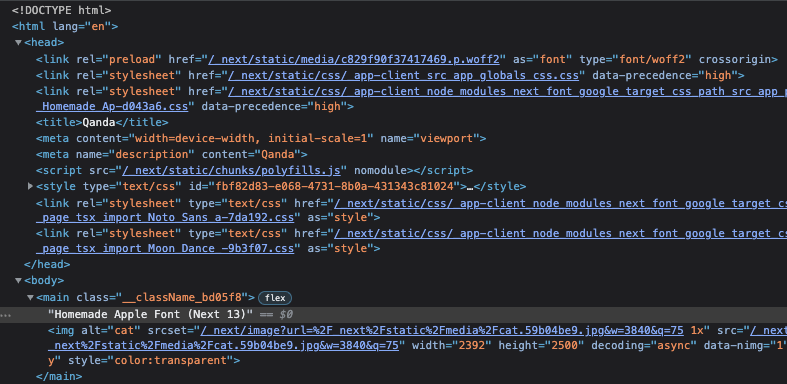
Task: Open the cat.59b04be9.jpg srcset link
Action: [x=442, y=330]
